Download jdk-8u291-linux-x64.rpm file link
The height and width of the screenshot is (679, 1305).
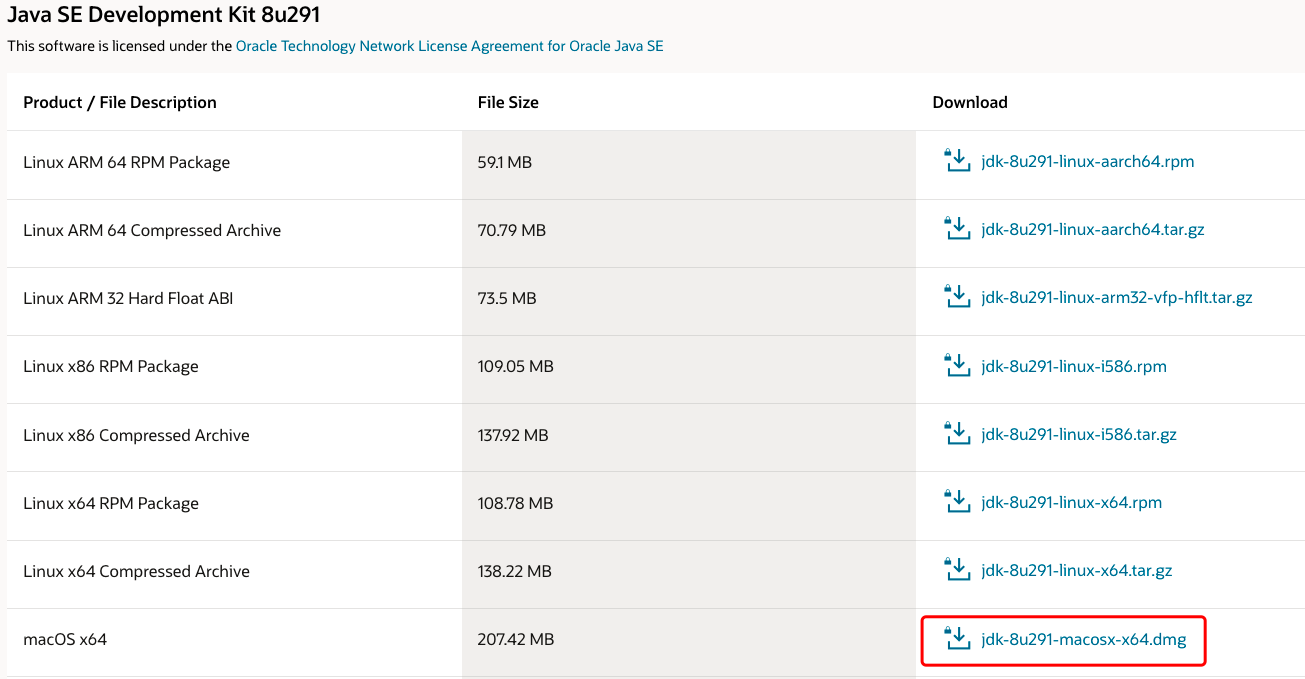coord(1072,502)
